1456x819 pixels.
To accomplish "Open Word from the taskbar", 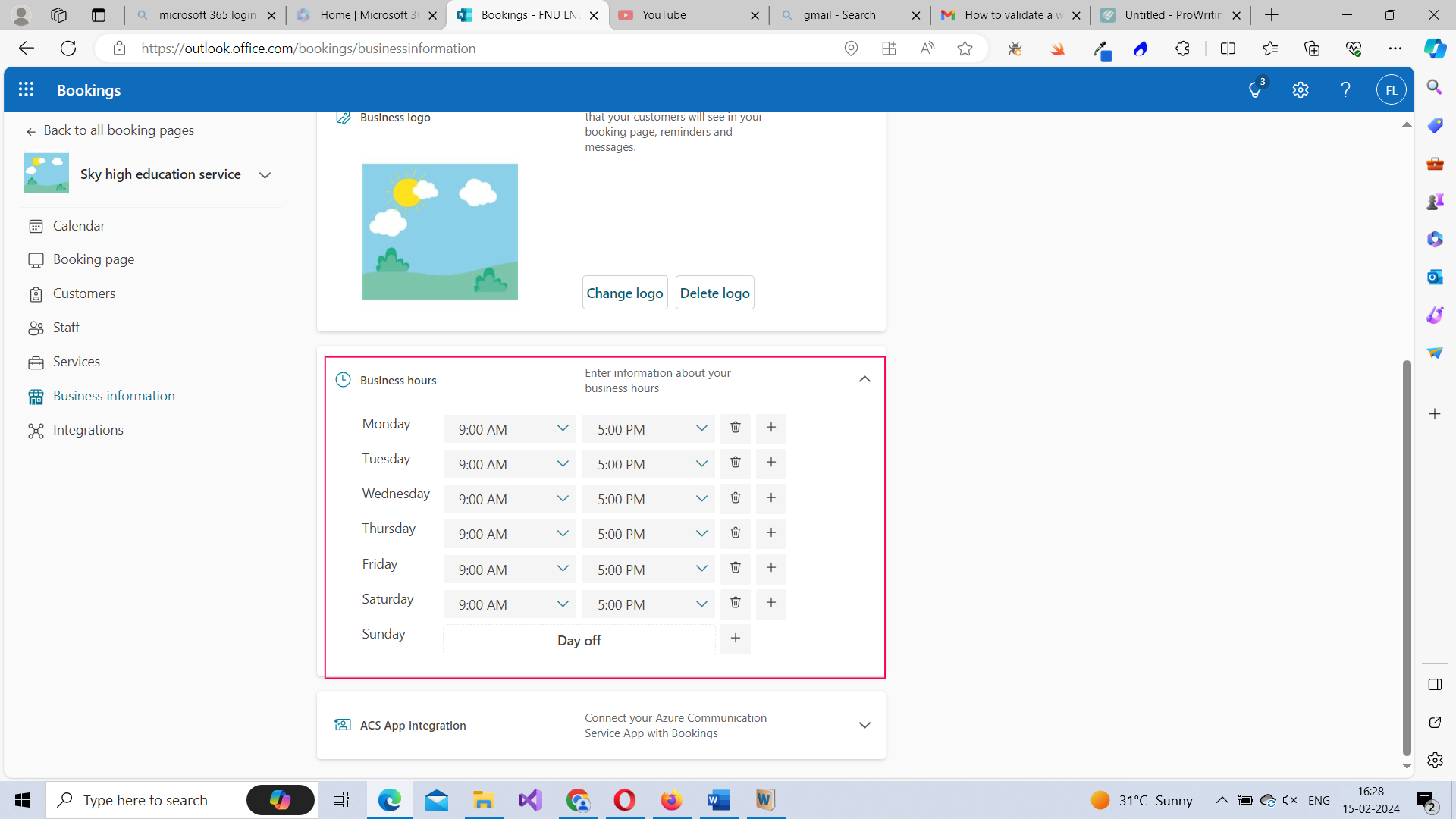I will coord(718,799).
